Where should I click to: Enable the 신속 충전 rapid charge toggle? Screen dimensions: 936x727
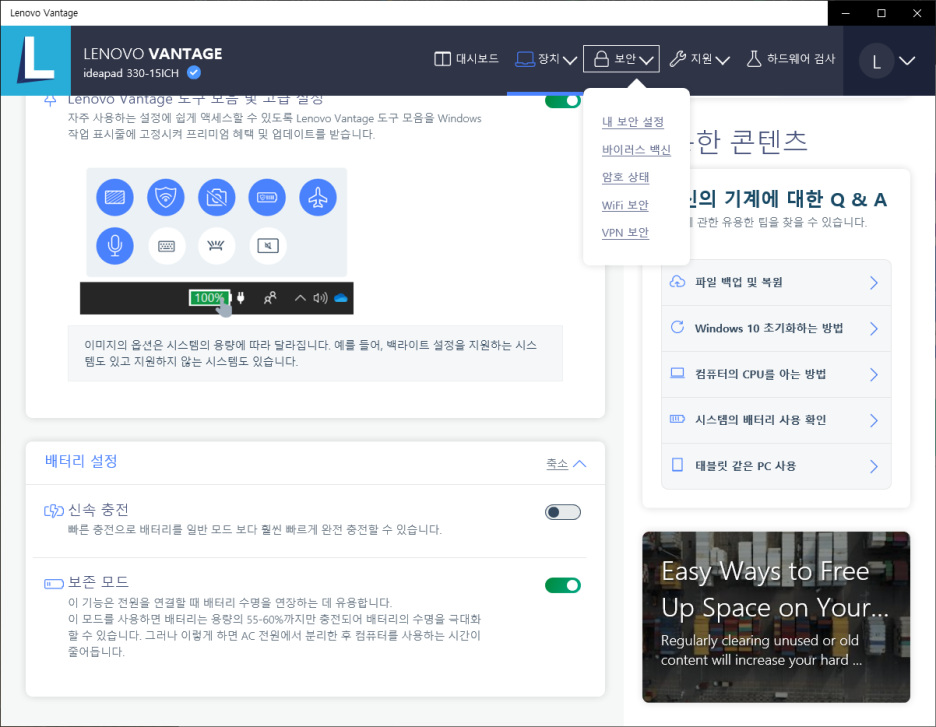[x=563, y=512]
